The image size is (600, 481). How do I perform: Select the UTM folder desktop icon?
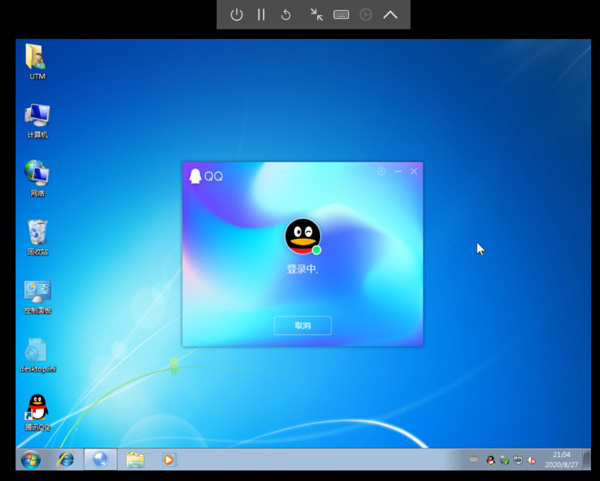click(37, 62)
